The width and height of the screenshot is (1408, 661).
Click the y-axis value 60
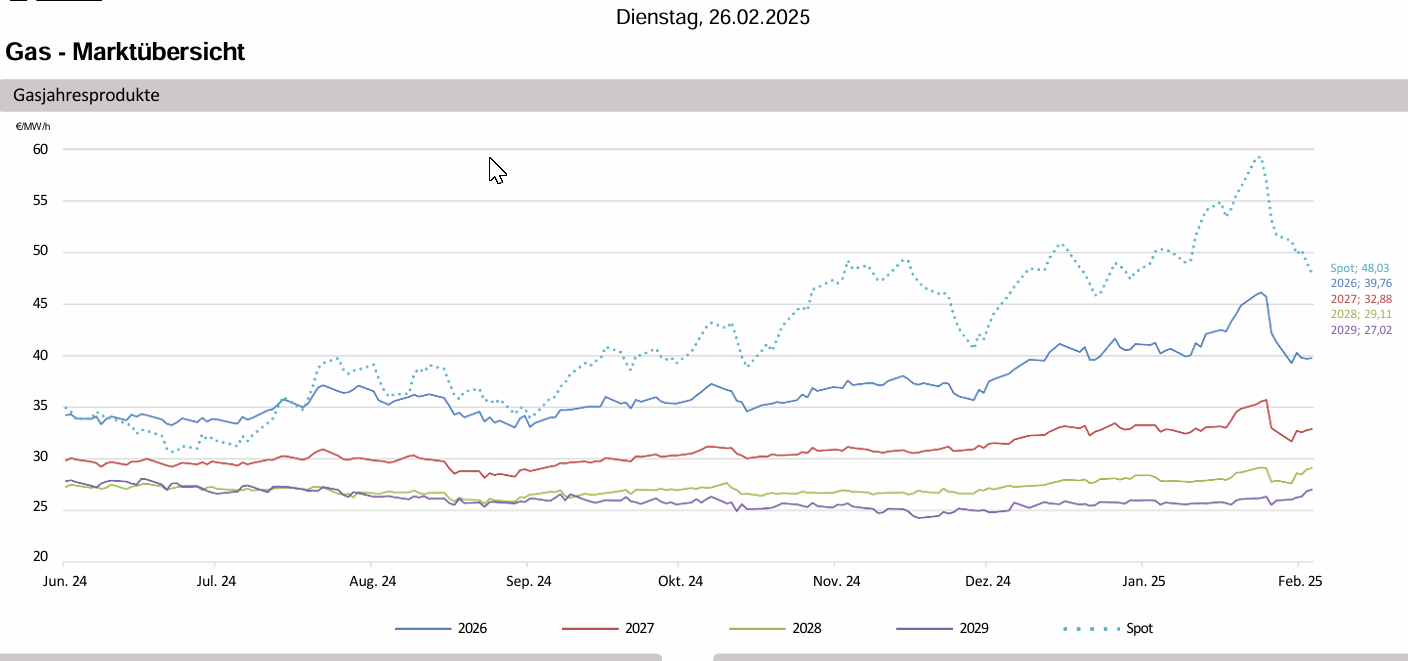point(41,149)
